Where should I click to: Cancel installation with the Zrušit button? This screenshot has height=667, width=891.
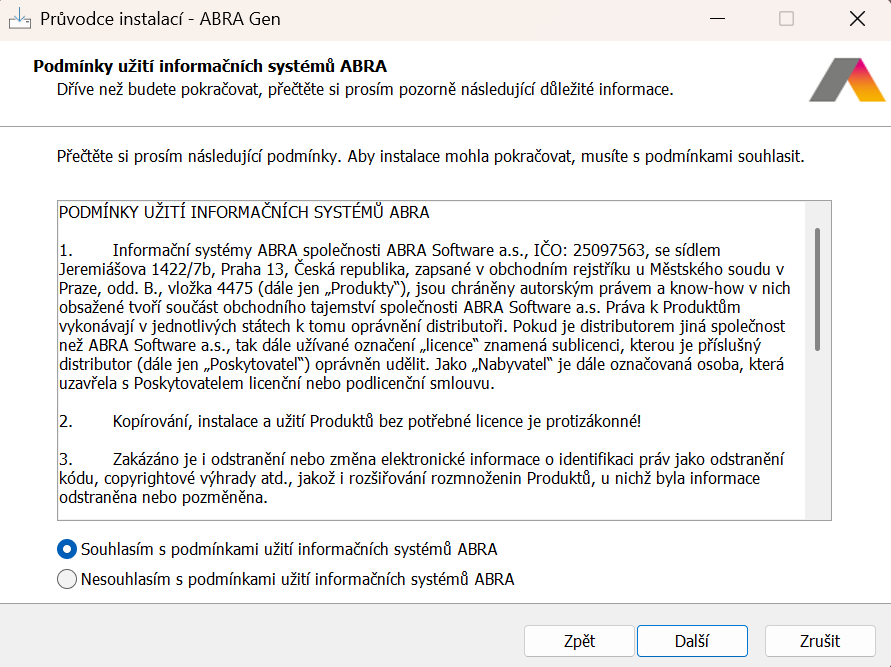tap(820, 641)
